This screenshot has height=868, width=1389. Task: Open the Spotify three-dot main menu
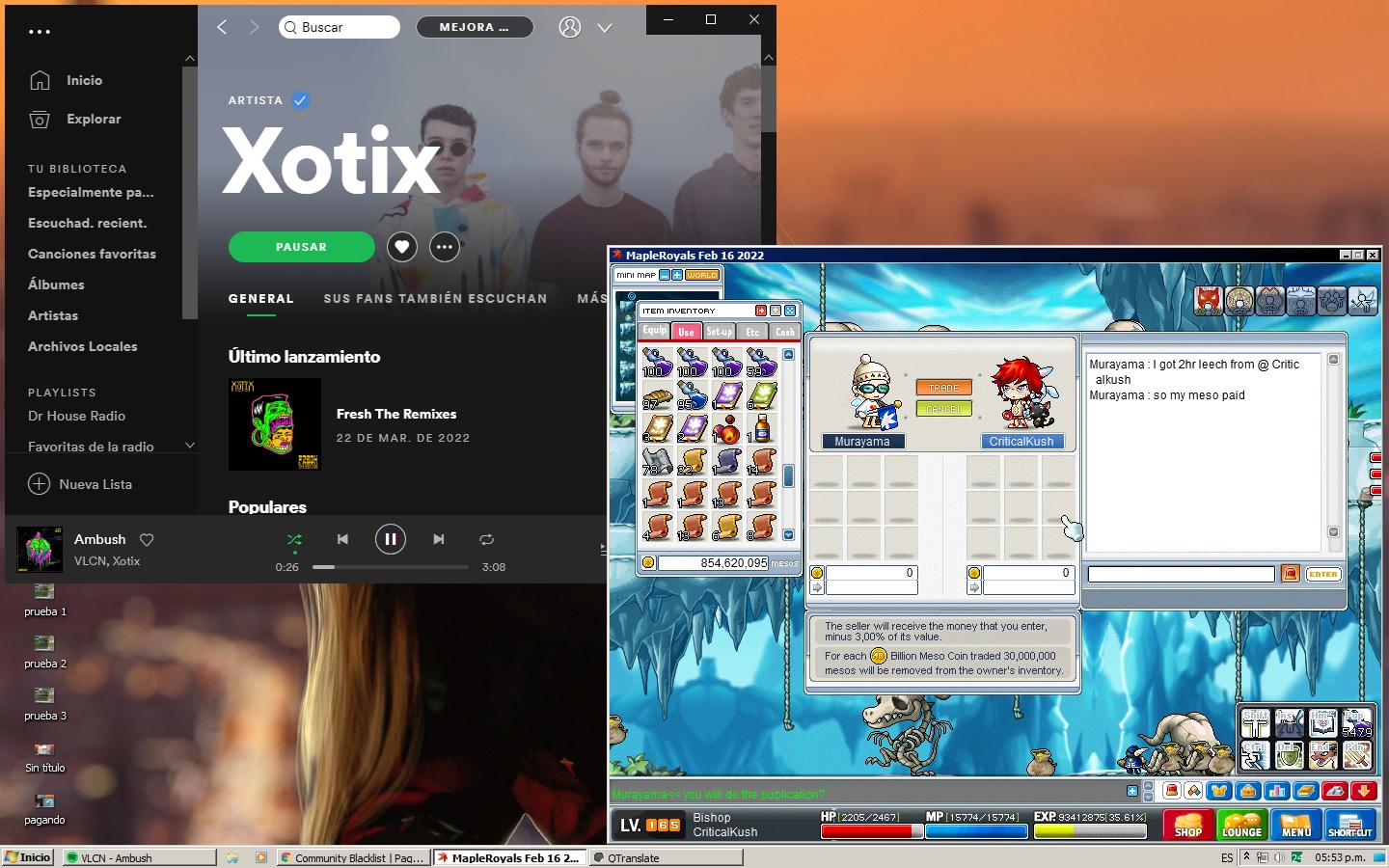click(40, 32)
